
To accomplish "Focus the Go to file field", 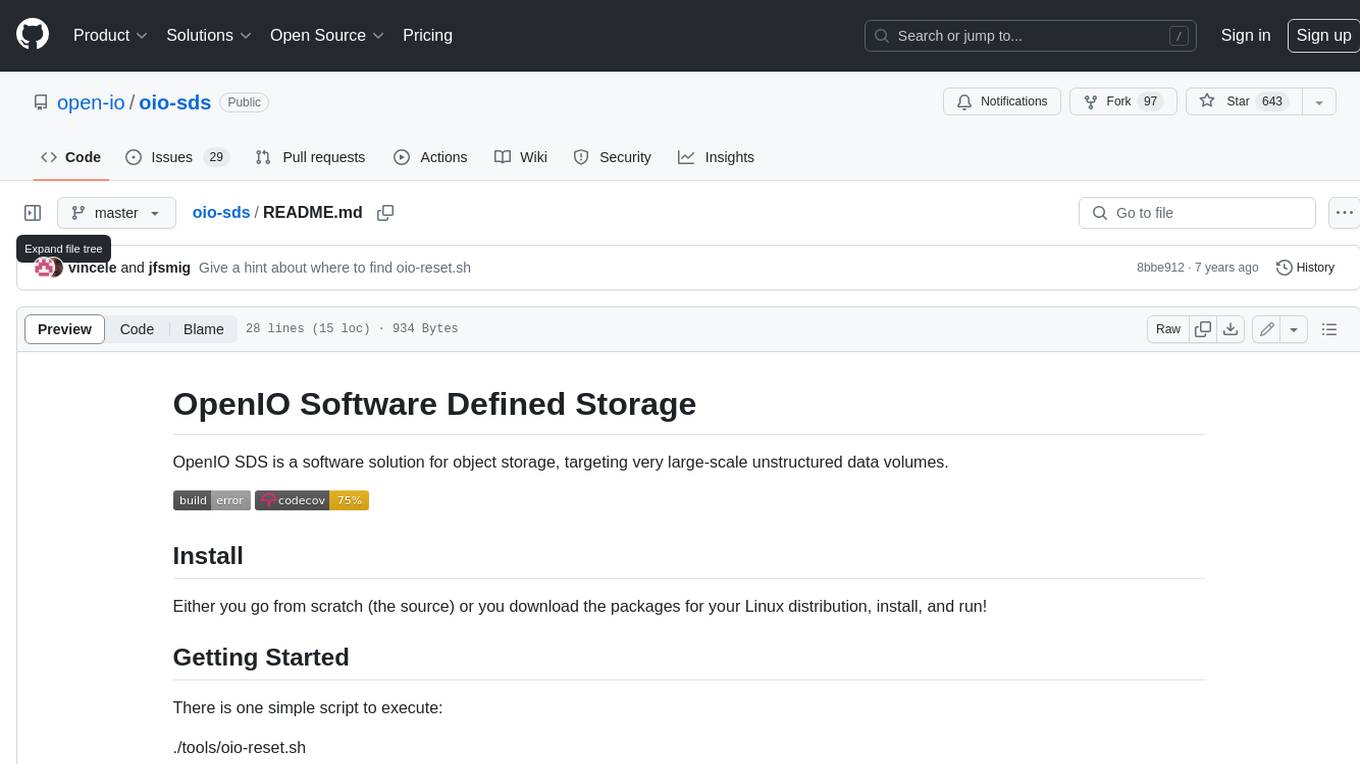I will point(1197,213).
